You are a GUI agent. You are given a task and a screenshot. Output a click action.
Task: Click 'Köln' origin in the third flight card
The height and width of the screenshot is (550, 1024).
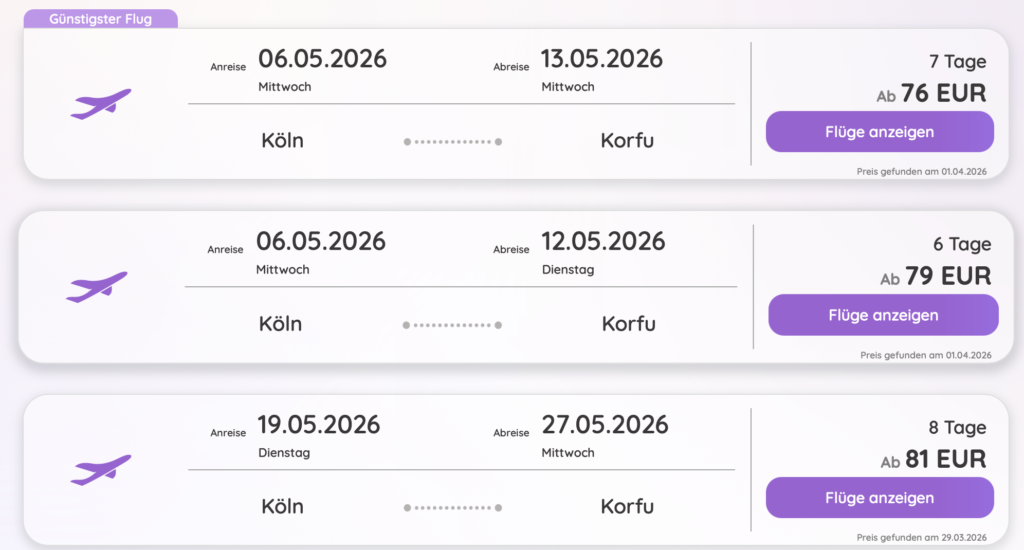click(282, 507)
